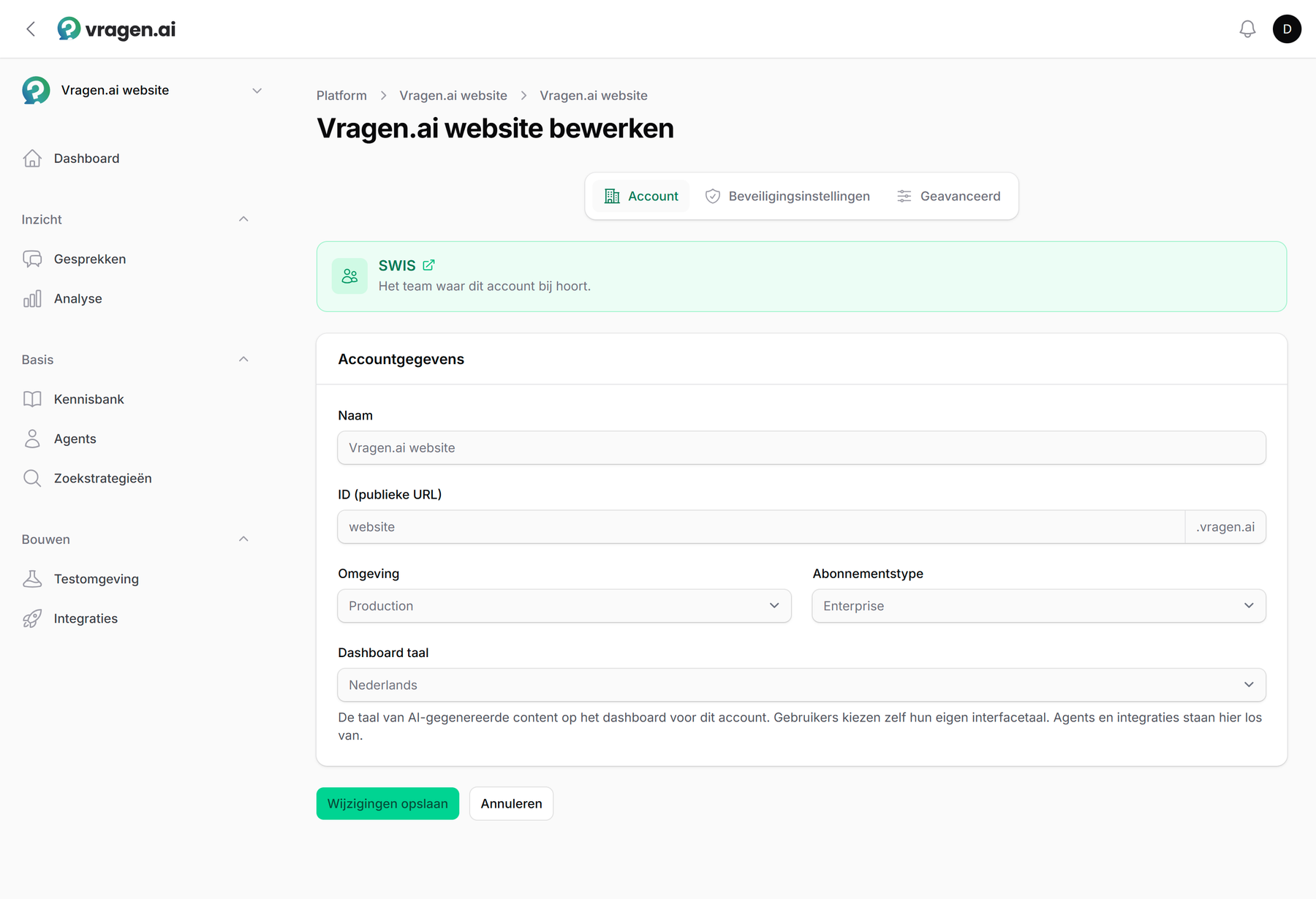Screen dimensions: 1316x899
Task: Click the Analyse bar chart icon
Action: (32, 299)
